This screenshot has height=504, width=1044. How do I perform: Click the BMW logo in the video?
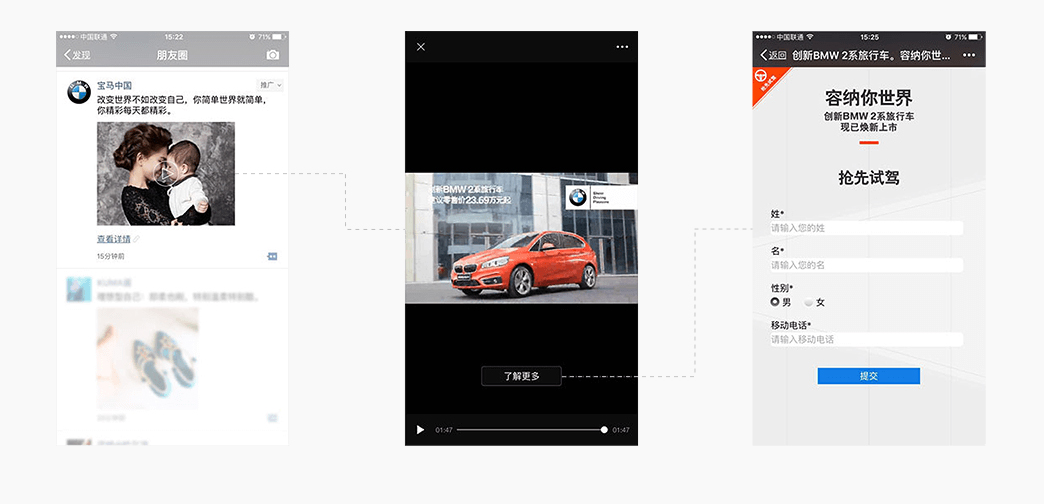pyautogui.click(x=577, y=197)
